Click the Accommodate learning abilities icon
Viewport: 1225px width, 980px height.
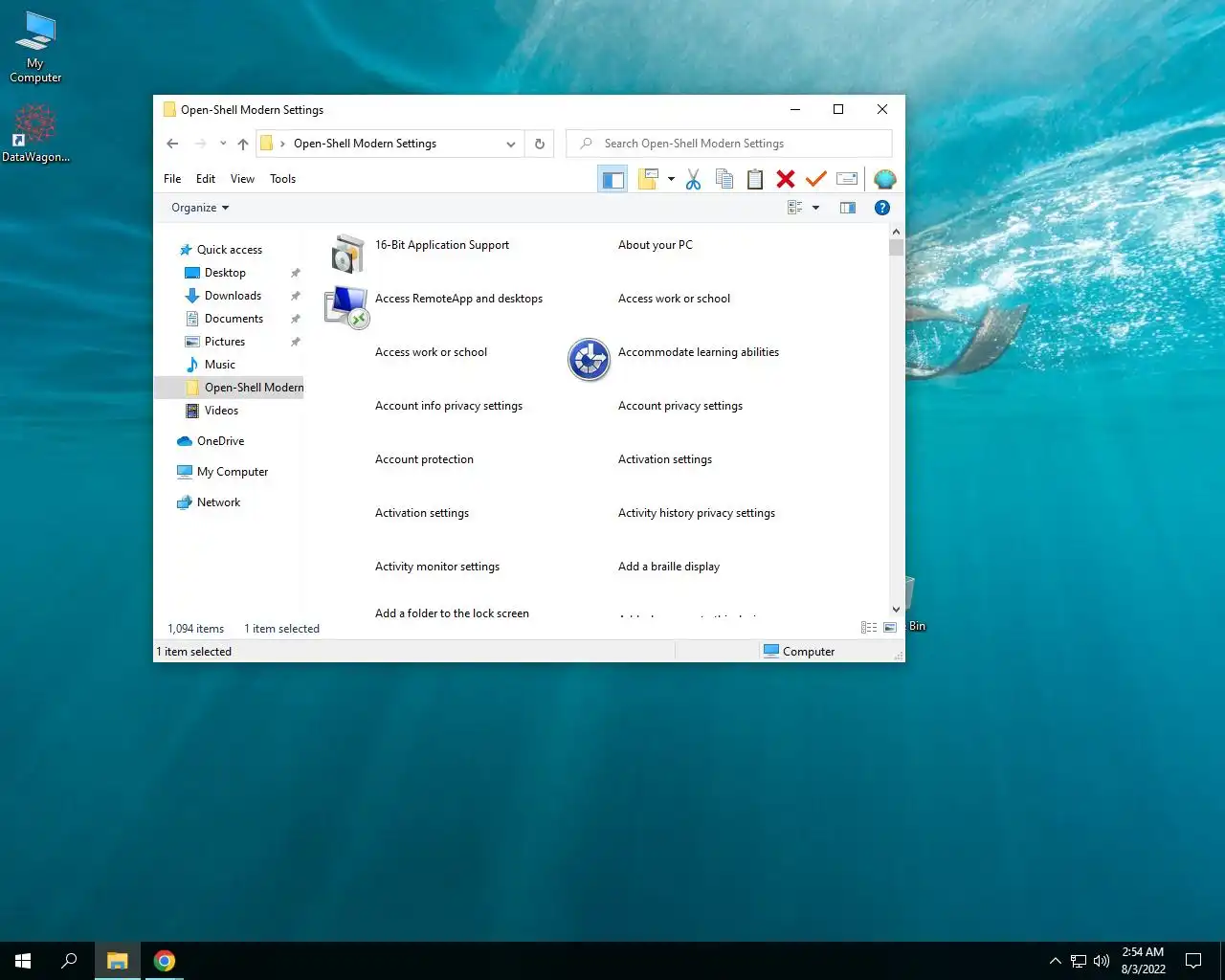589,360
